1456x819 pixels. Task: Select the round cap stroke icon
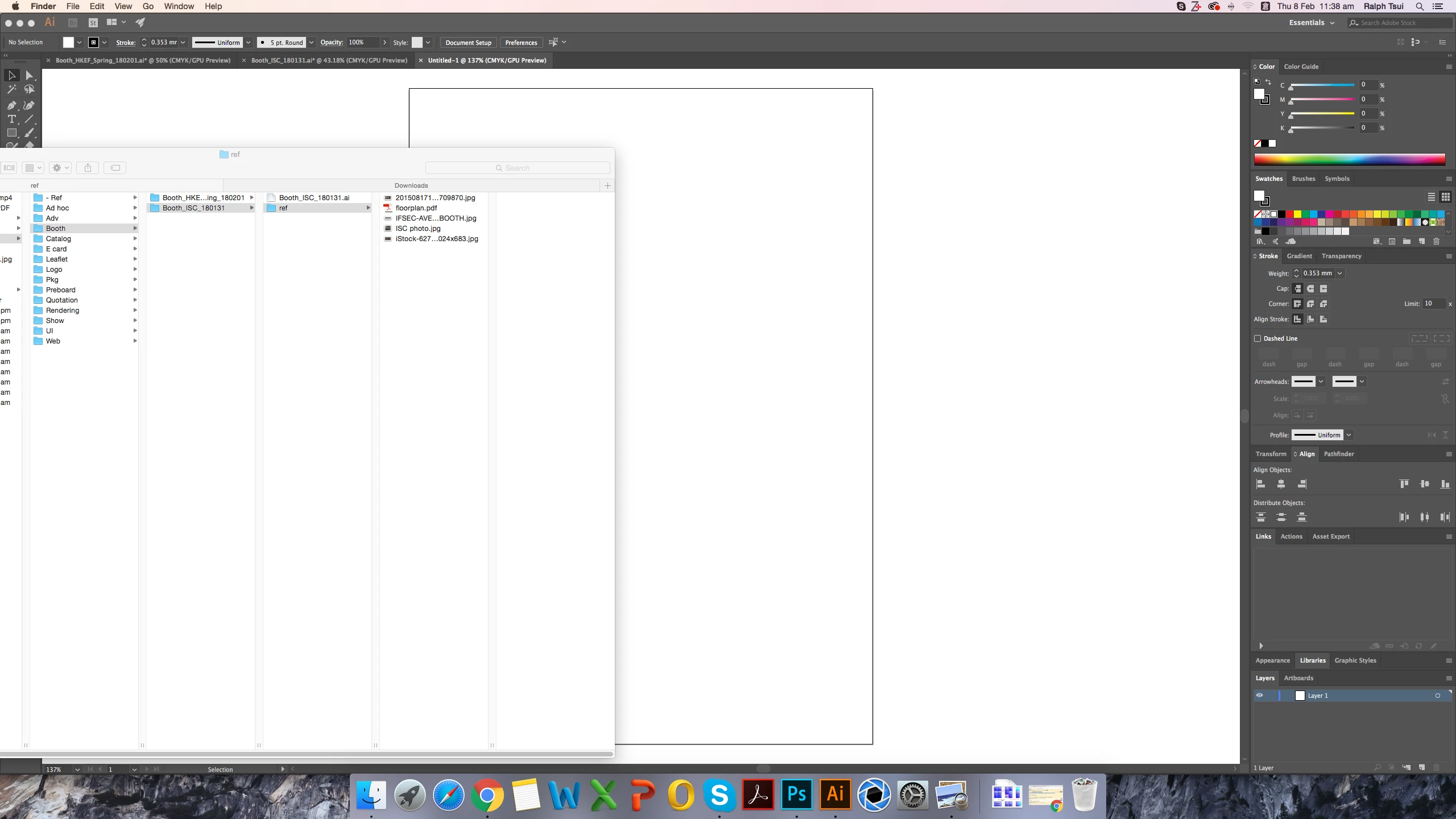coord(1310,289)
